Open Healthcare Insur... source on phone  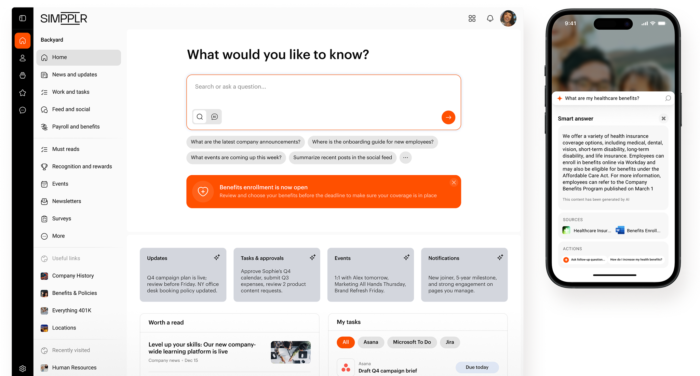tap(586, 230)
